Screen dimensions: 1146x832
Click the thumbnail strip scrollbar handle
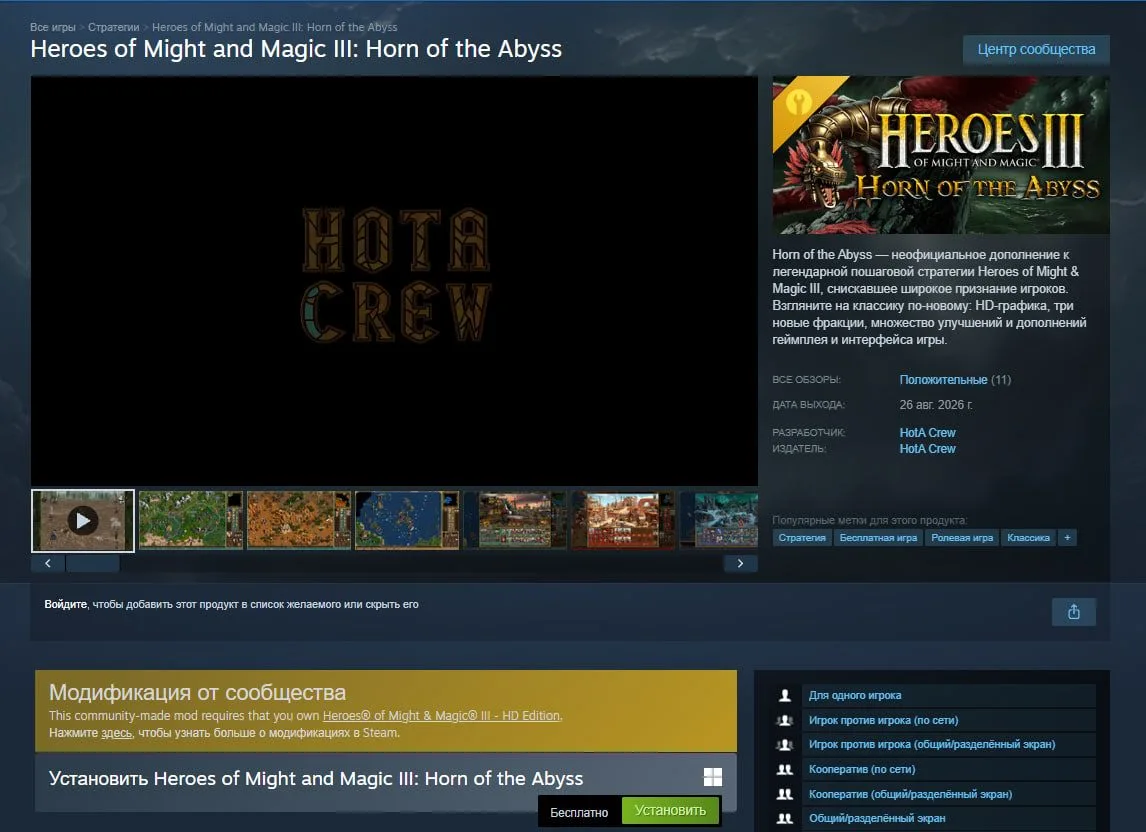(92, 563)
